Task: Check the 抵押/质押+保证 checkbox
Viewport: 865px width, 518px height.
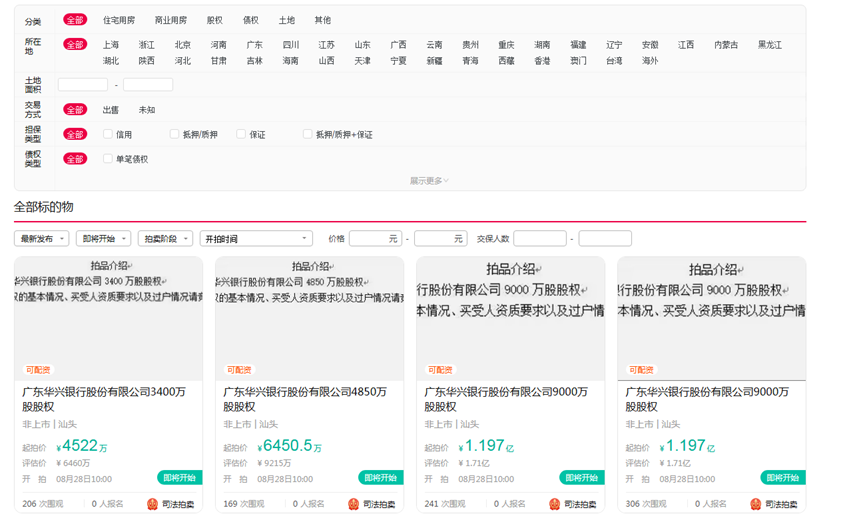Action: (308, 134)
